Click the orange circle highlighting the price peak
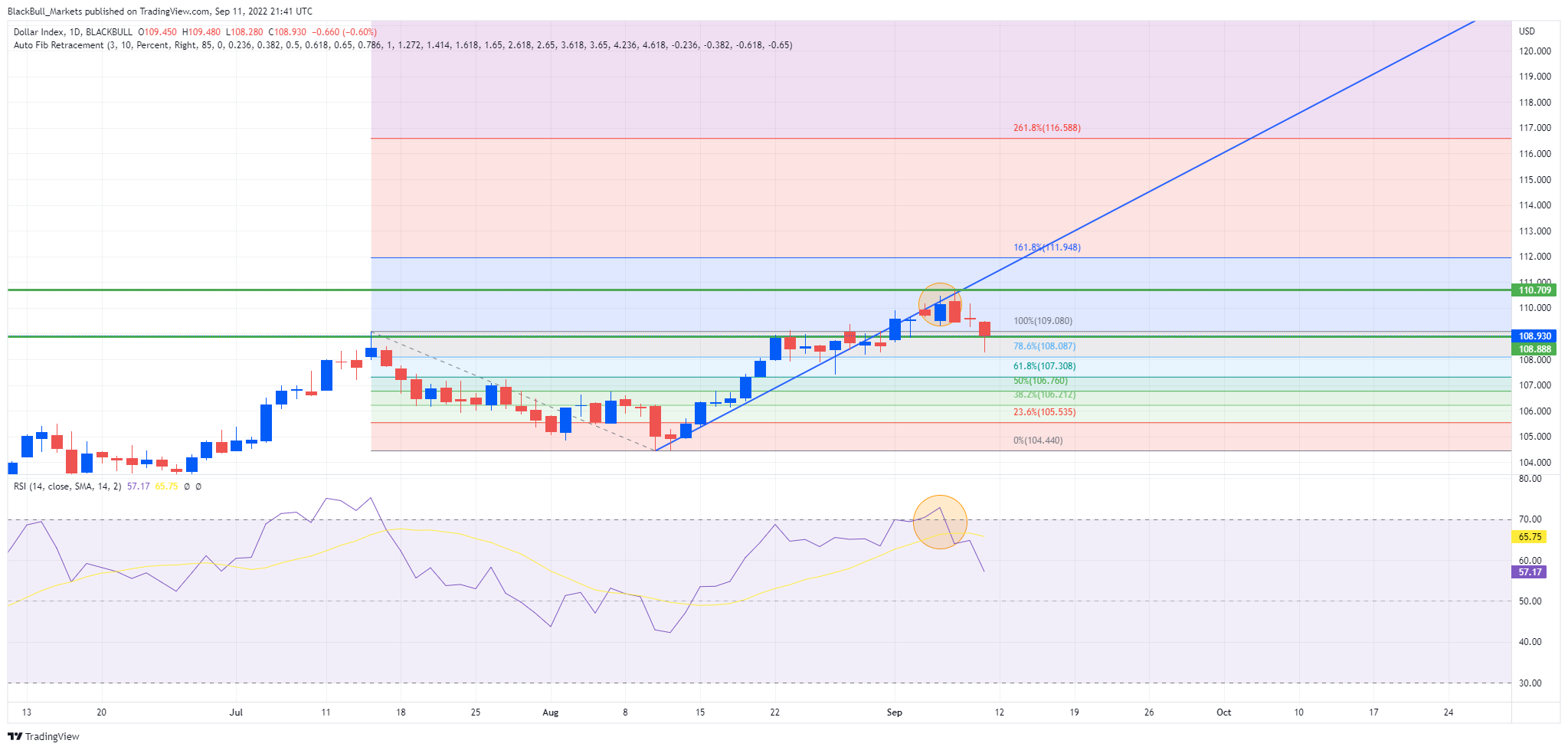This screenshot has width=1568, height=750. click(940, 304)
